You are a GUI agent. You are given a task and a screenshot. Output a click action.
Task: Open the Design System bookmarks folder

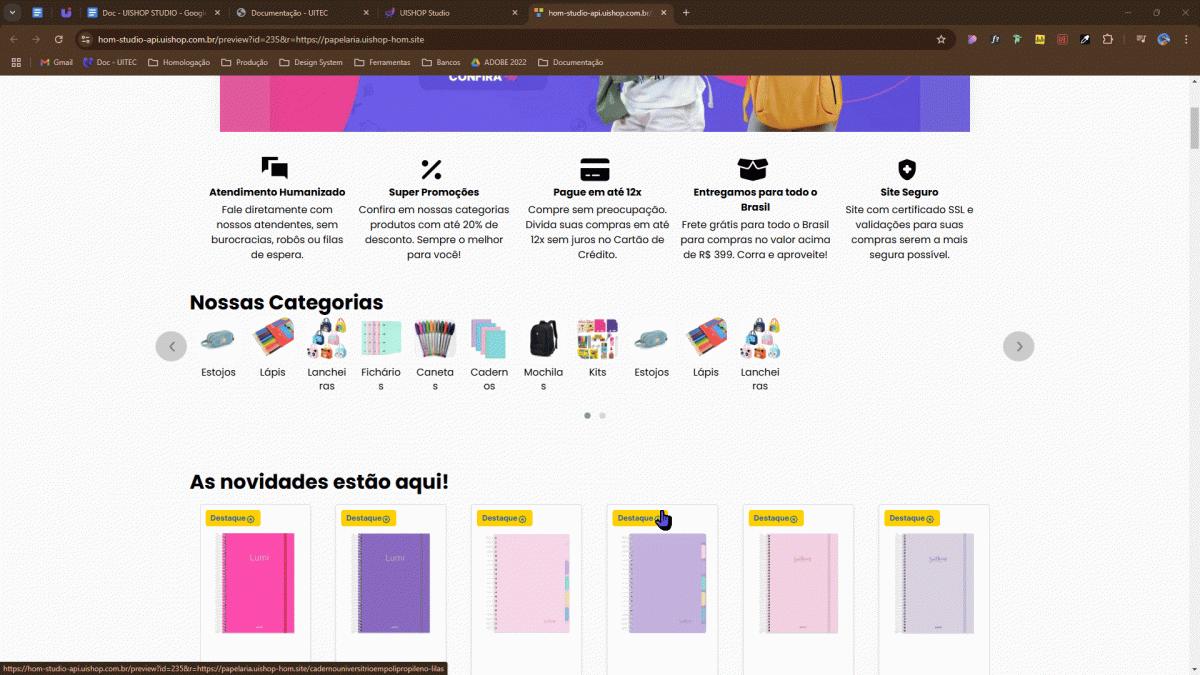coord(311,62)
